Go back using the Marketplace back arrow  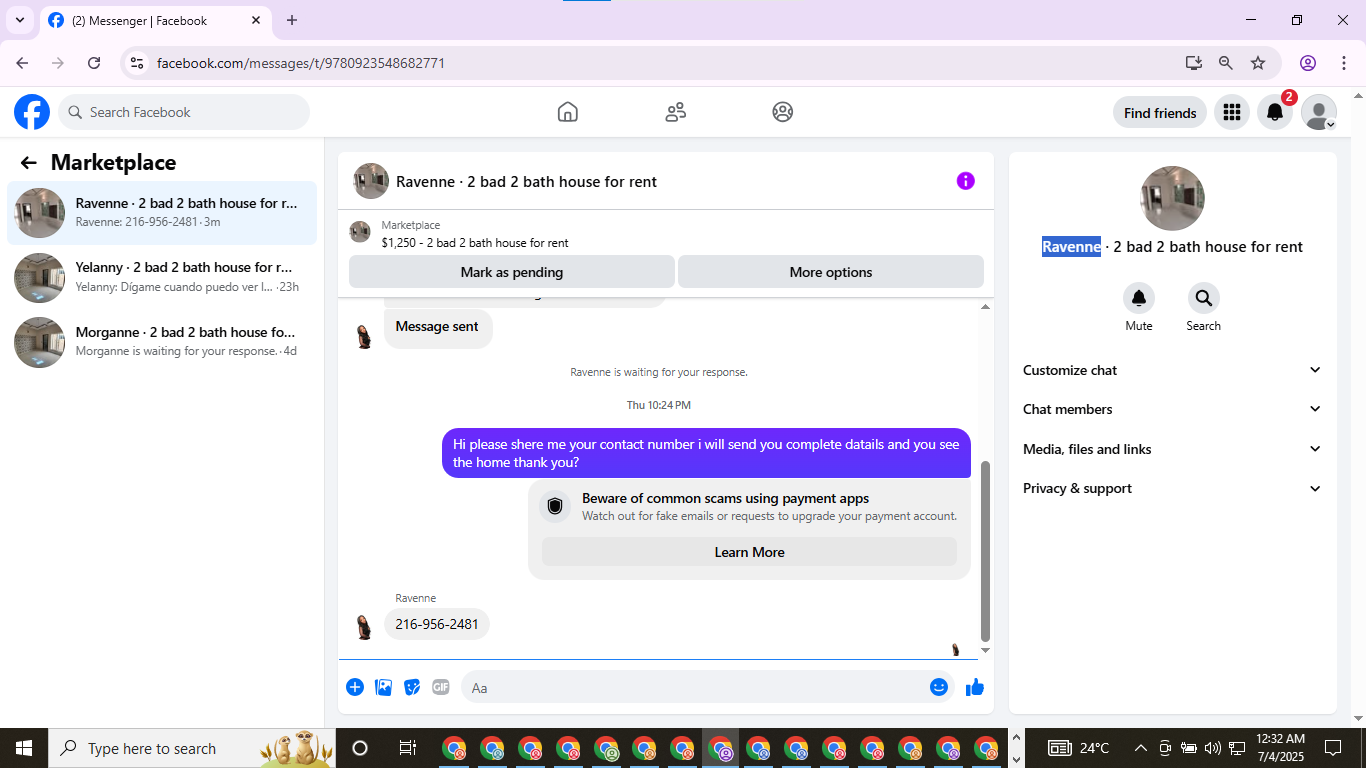point(29,163)
